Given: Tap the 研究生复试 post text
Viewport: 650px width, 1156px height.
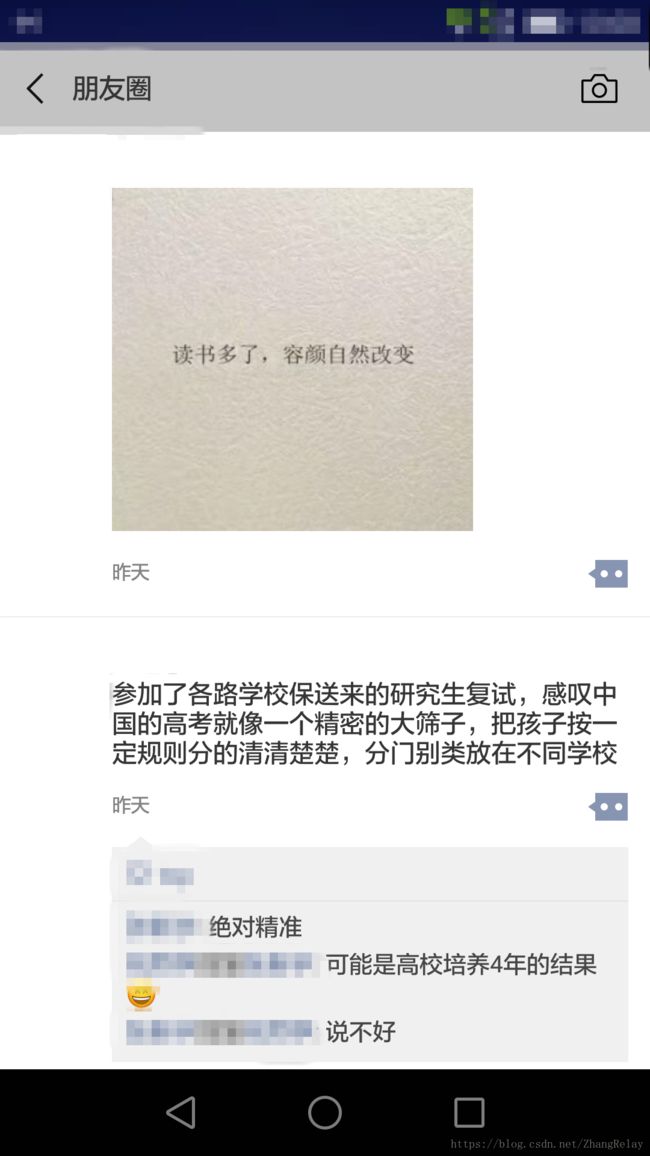Looking at the screenshot, I should pyautogui.click(x=364, y=724).
